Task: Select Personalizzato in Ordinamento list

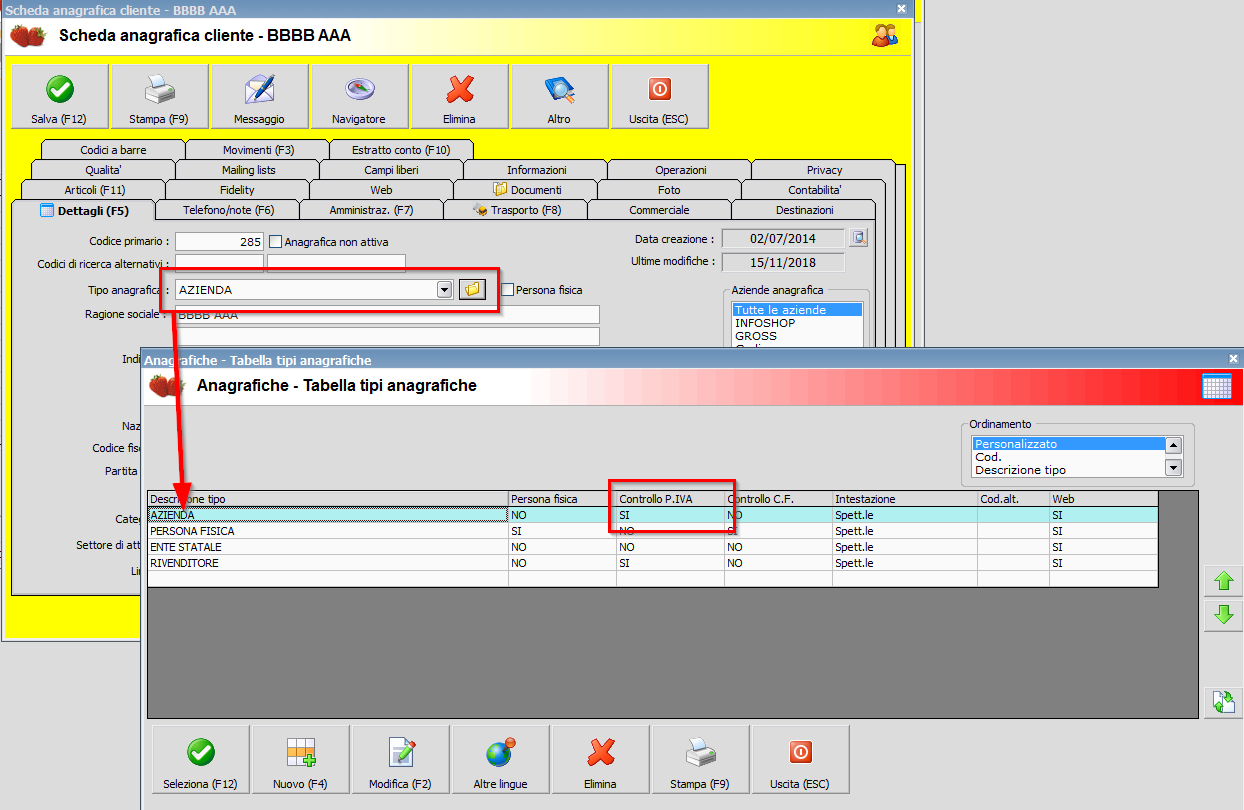Action: pyautogui.click(x=1069, y=444)
